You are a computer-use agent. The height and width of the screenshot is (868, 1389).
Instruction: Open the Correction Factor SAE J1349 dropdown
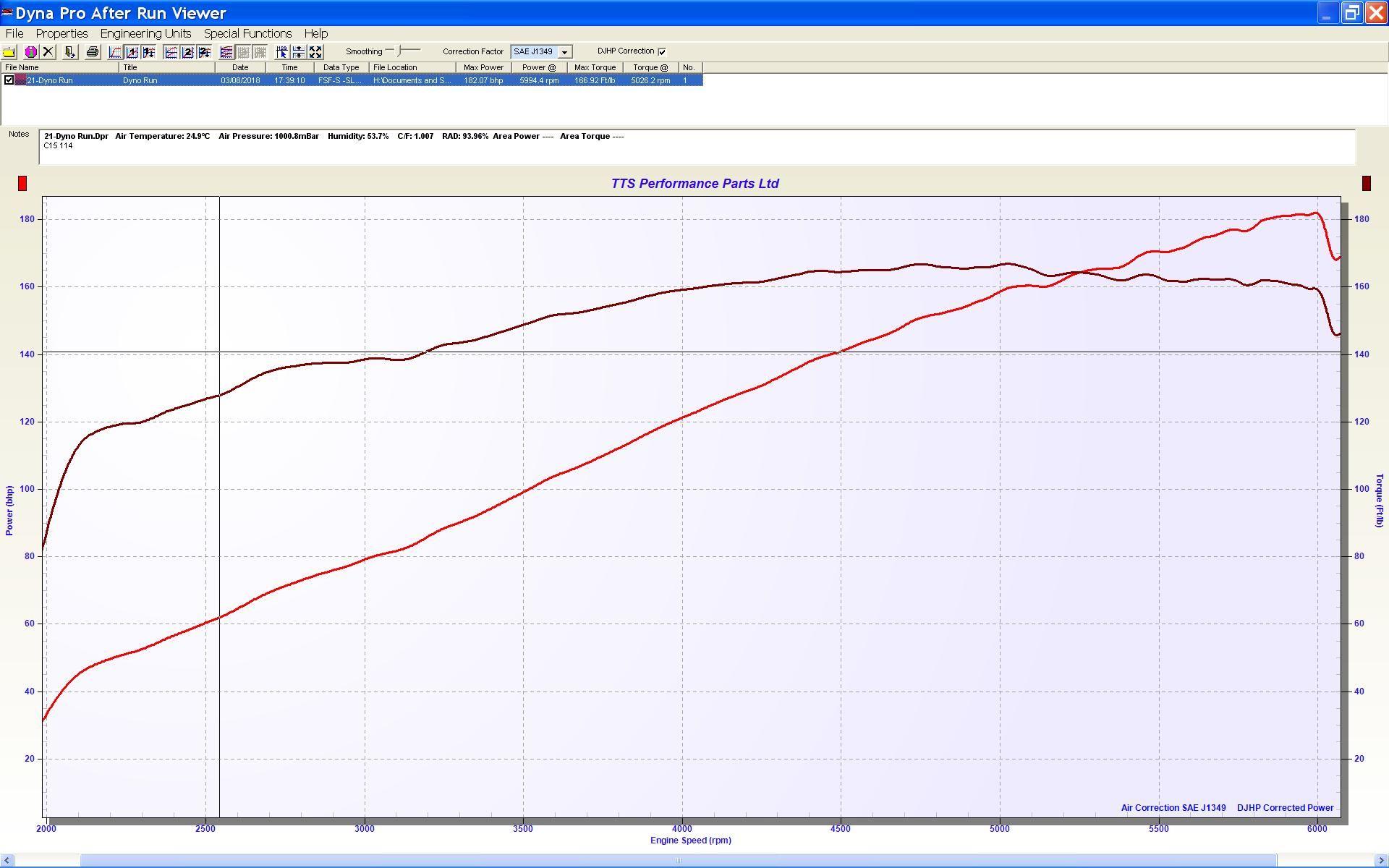pos(564,52)
